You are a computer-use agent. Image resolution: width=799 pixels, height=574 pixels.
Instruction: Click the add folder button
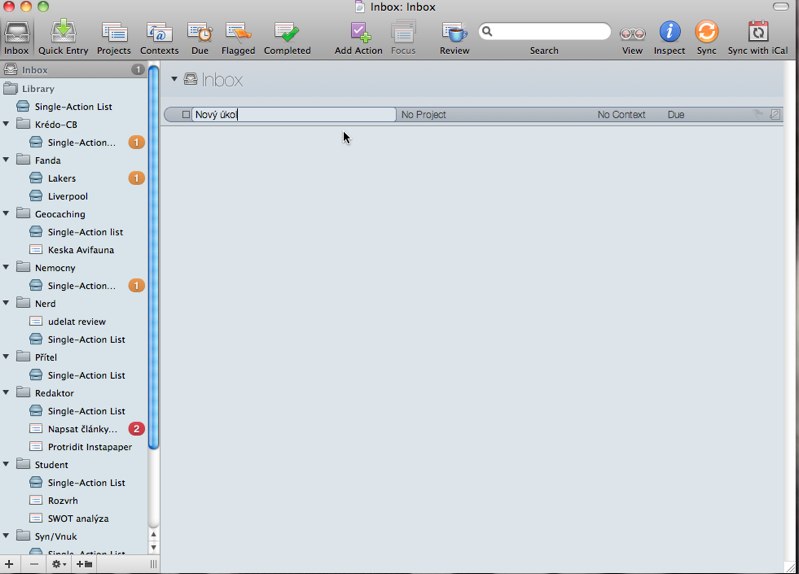tap(84, 564)
